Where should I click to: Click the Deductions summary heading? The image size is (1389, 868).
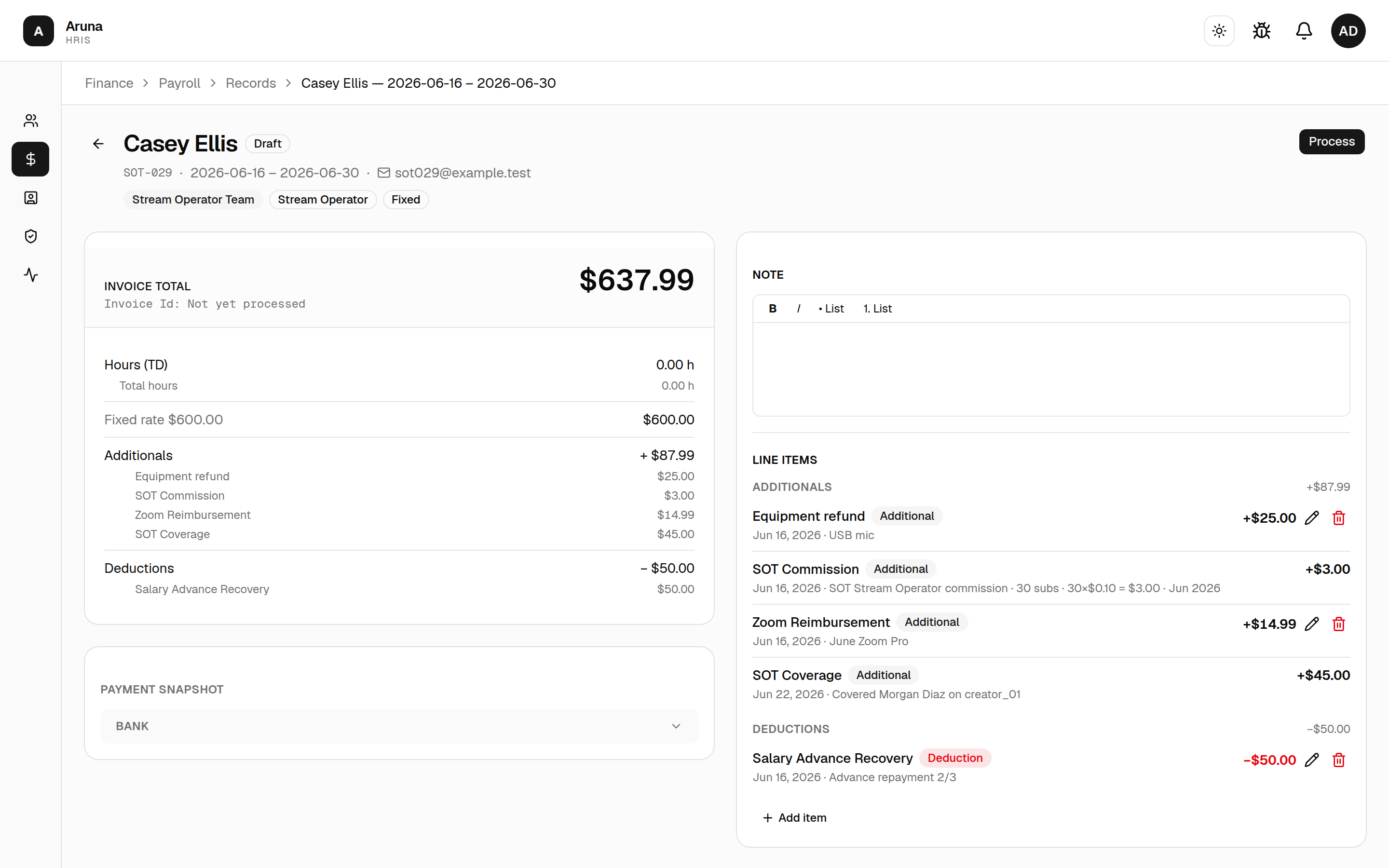tap(139, 569)
